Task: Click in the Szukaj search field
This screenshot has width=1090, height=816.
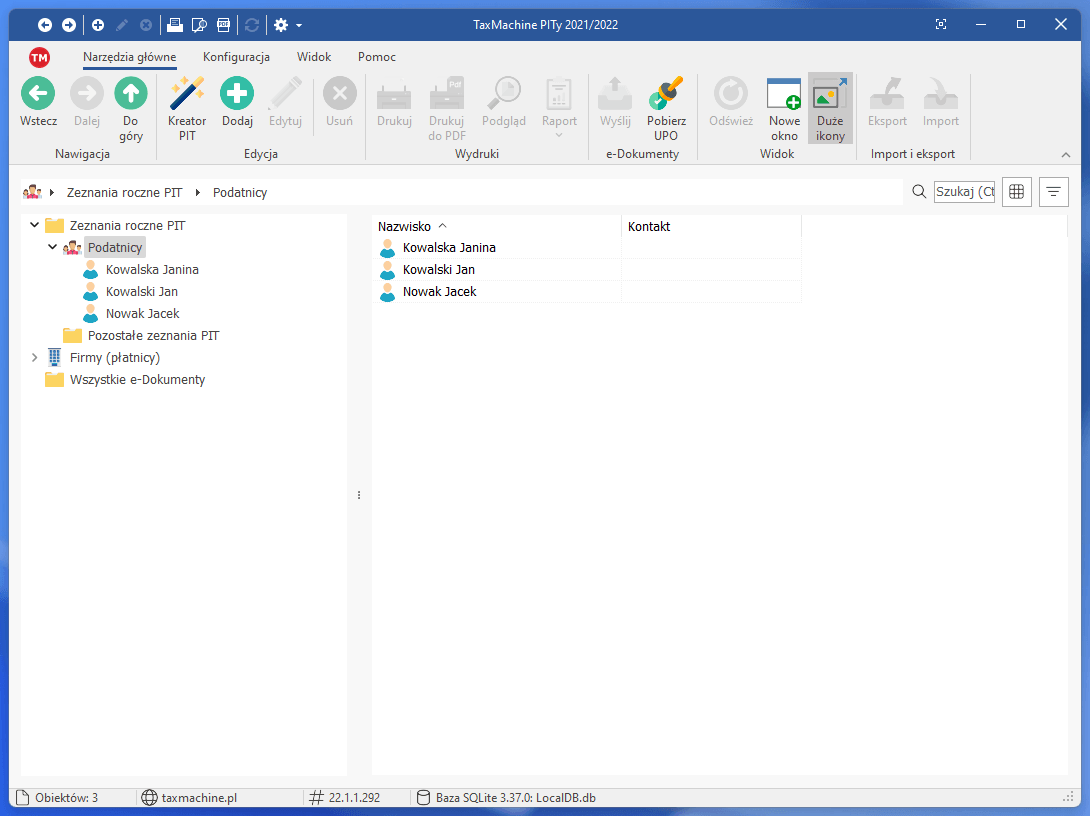Action: pyautogui.click(x=964, y=192)
